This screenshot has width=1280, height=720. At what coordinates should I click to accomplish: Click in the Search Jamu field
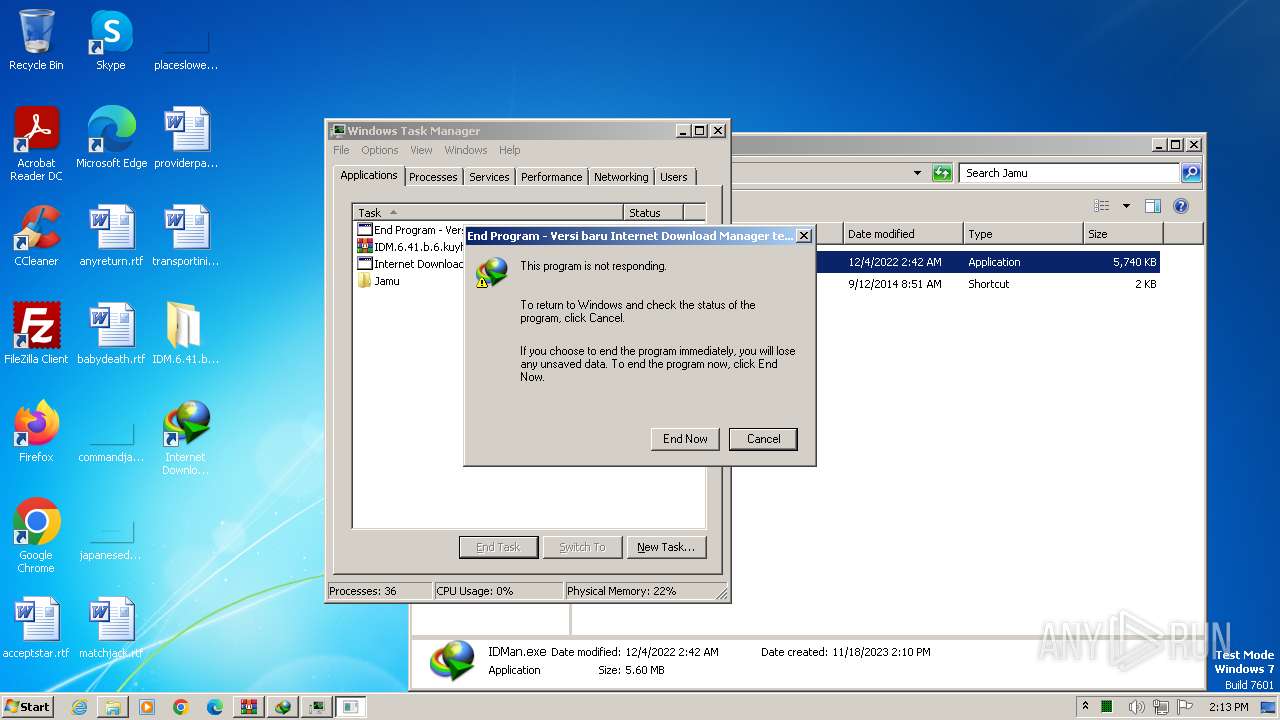pos(1068,173)
